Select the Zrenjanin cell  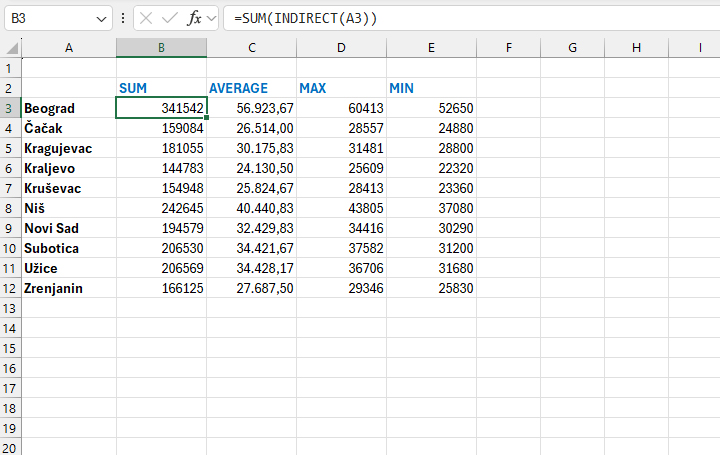pyautogui.click(x=69, y=288)
